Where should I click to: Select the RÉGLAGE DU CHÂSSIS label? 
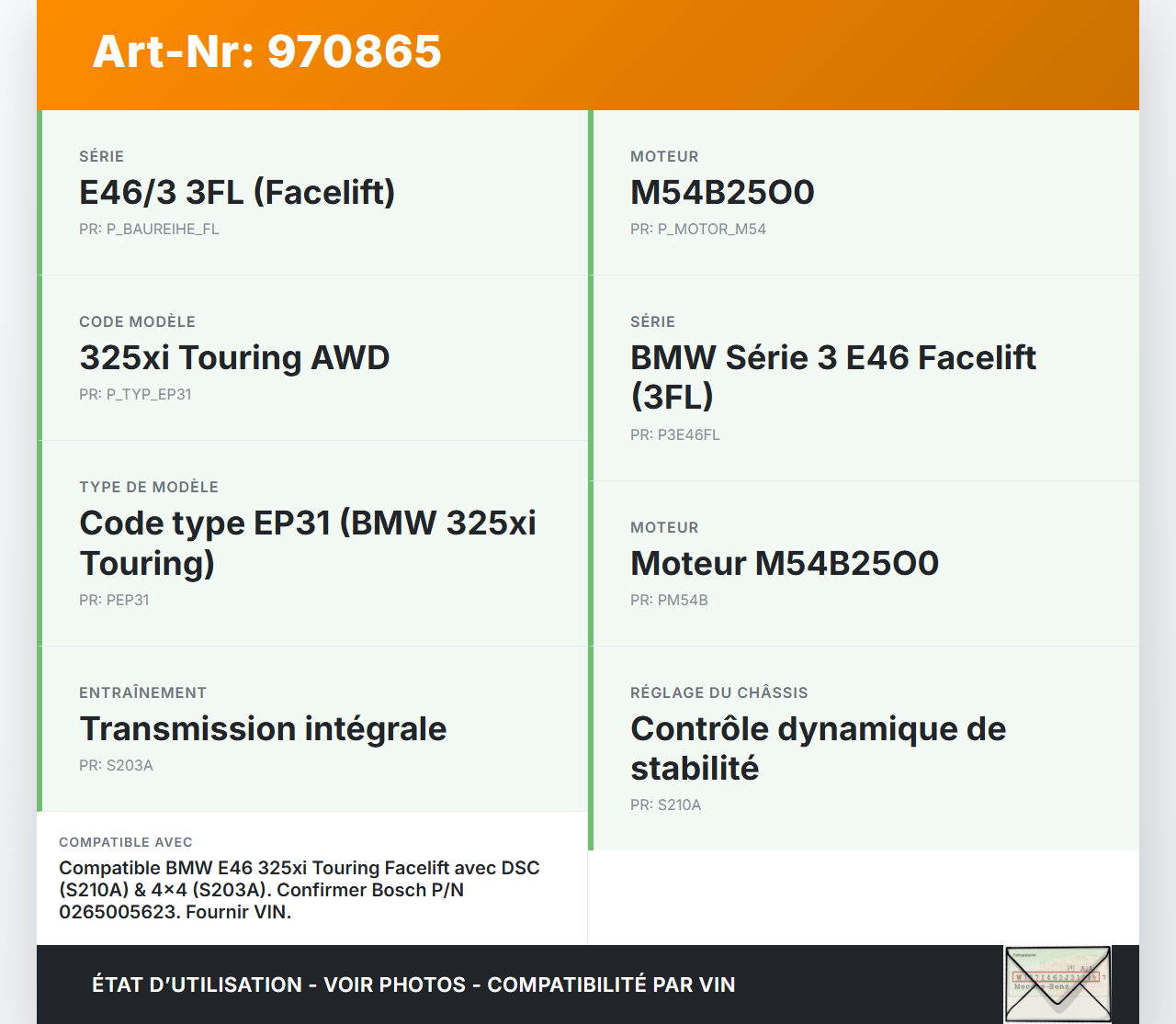click(x=719, y=692)
